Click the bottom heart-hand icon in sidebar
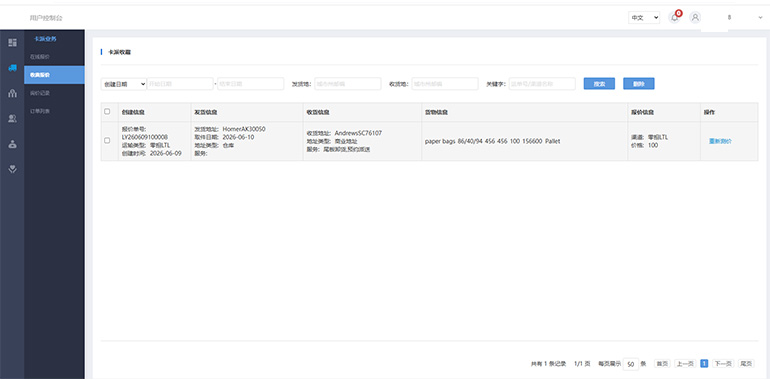This screenshot has width=770, height=380. point(13,169)
